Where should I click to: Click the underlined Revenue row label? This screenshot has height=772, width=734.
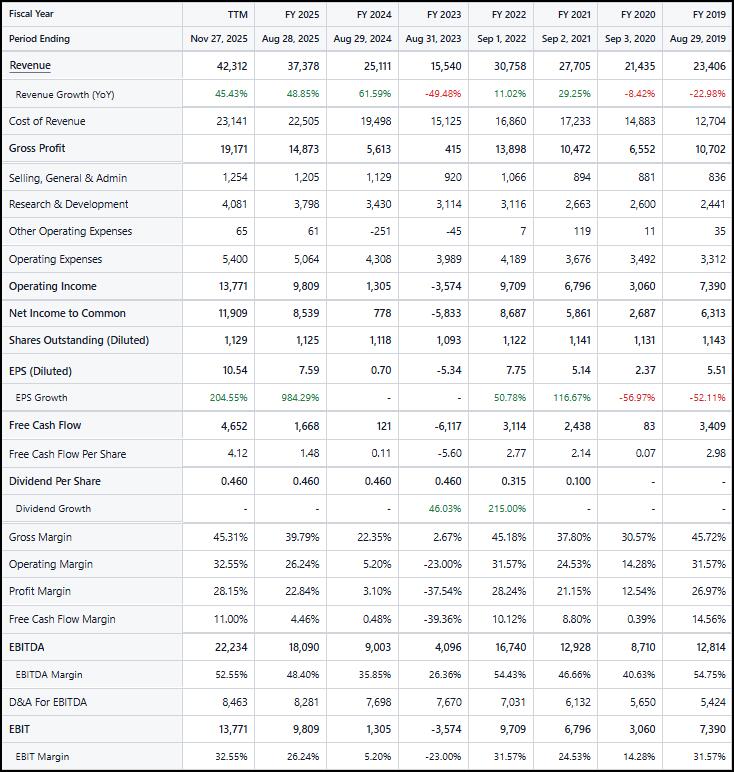[30, 66]
